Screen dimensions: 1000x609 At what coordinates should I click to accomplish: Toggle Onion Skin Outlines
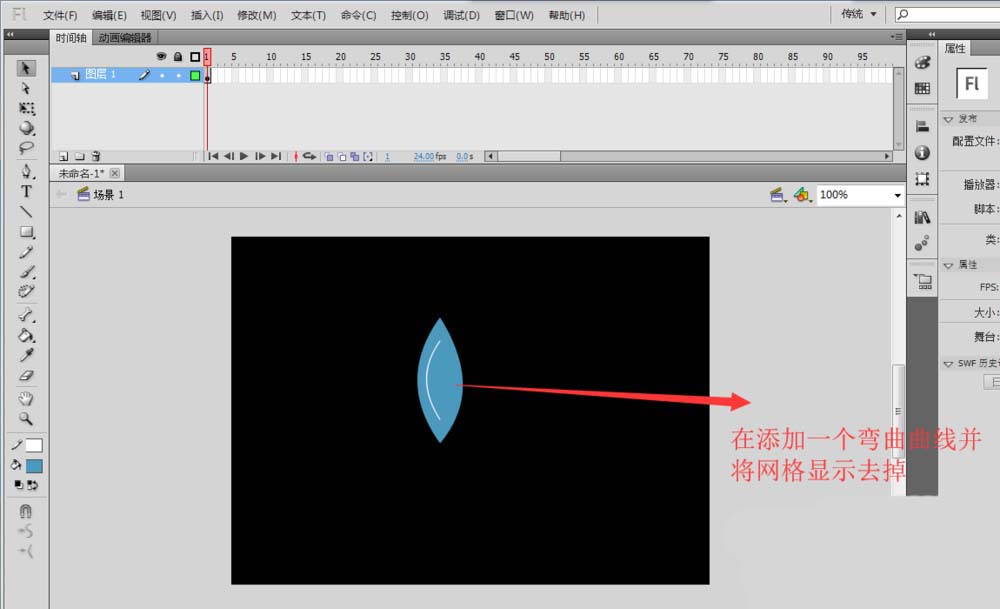tap(342, 156)
